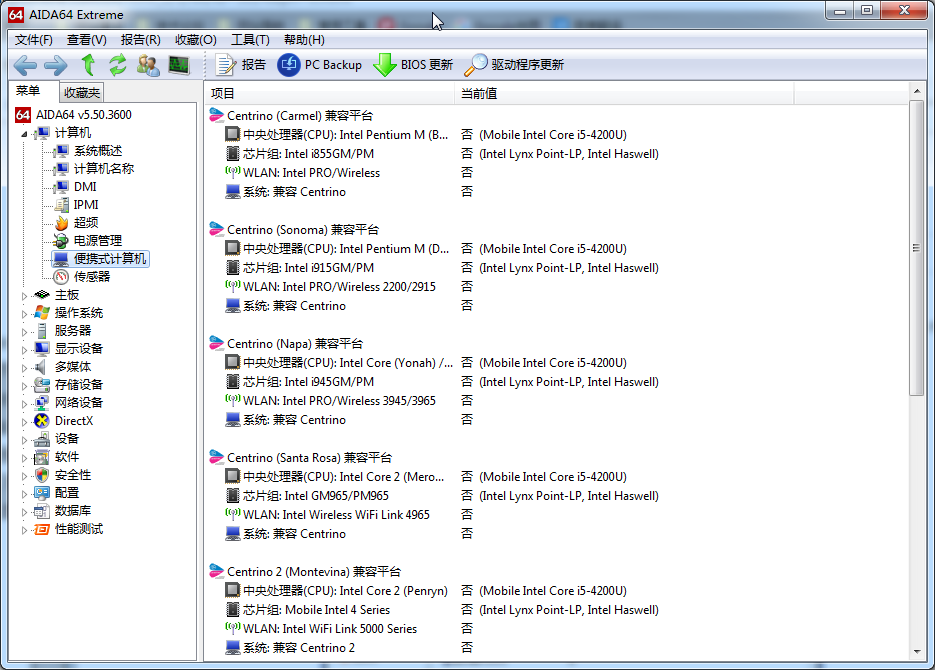Viewport: 935px width, 670px height.
Task: Open the 报告(R) menu
Action: (x=141, y=40)
